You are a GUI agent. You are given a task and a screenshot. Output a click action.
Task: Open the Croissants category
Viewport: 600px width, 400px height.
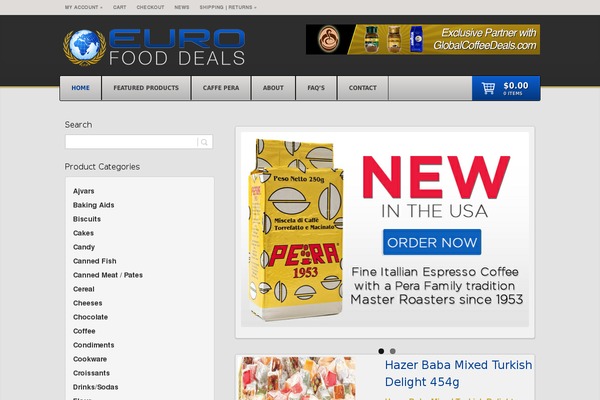click(x=91, y=373)
